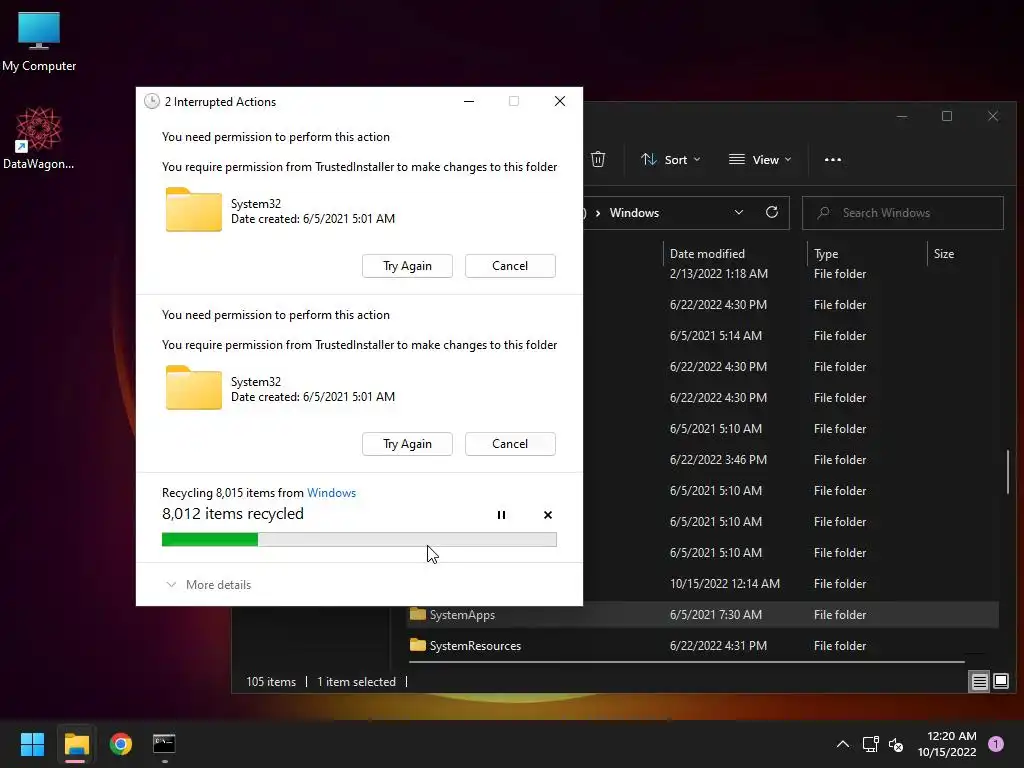Open the Command Prompt taskbar icon
This screenshot has height=768, width=1024.
pos(164,744)
